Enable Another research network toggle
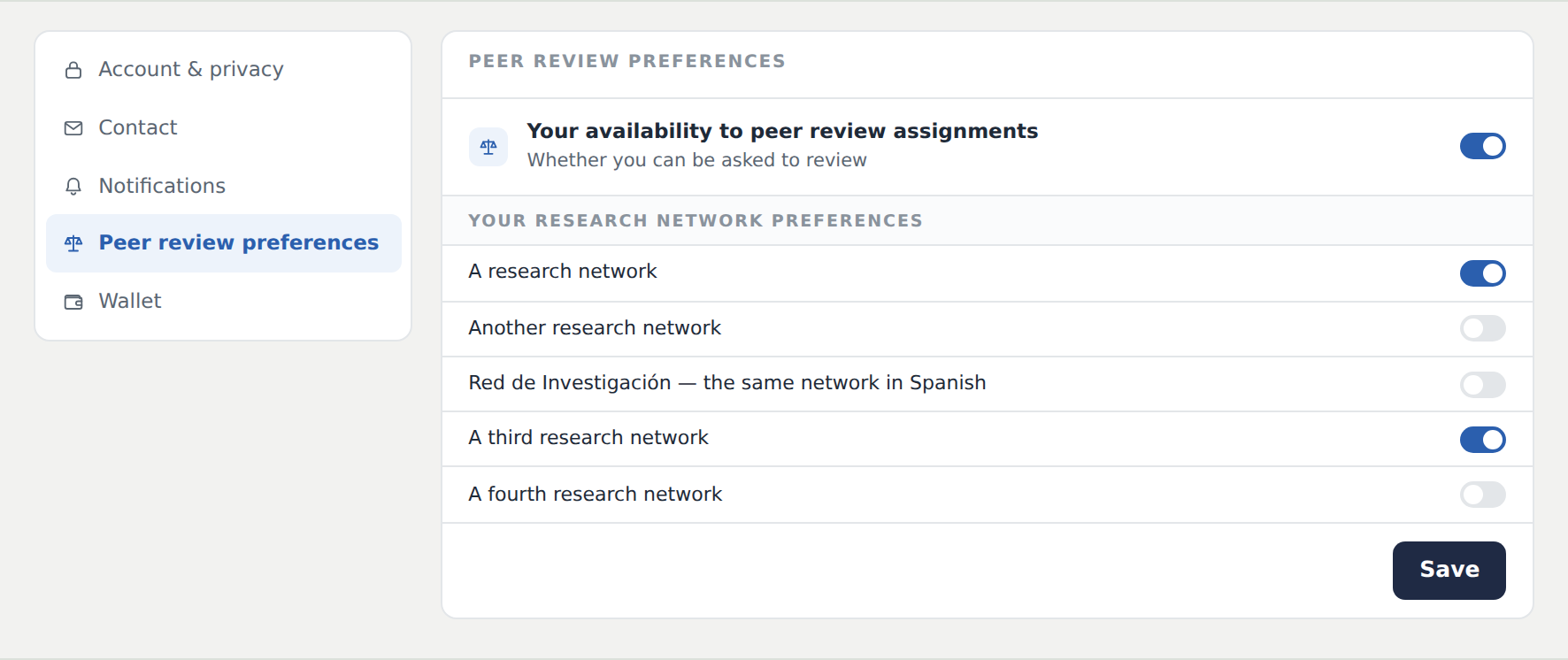The width and height of the screenshot is (1568, 660). pos(1483,328)
